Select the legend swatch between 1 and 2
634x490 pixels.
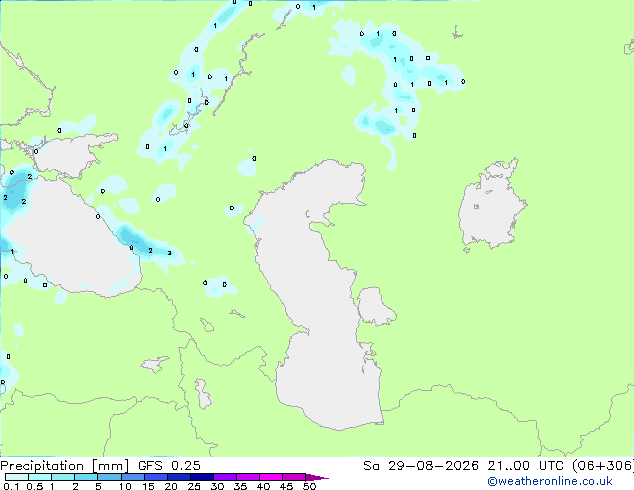tap(63, 477)
